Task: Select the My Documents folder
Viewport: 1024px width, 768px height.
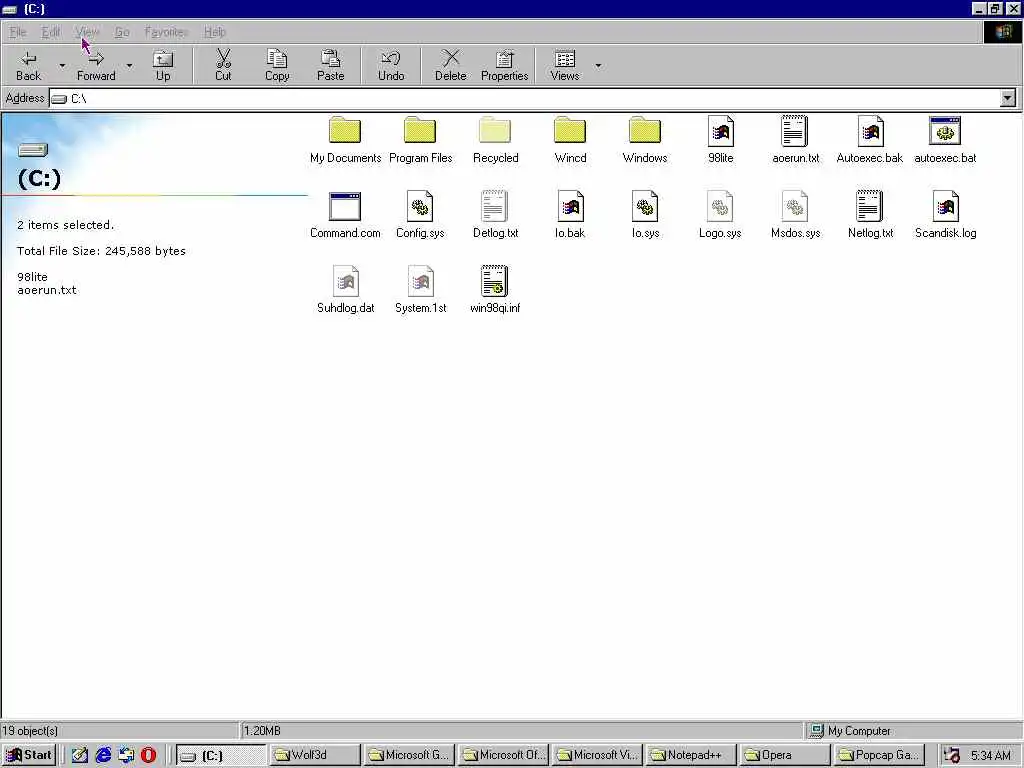Action: tap(345, 140)
